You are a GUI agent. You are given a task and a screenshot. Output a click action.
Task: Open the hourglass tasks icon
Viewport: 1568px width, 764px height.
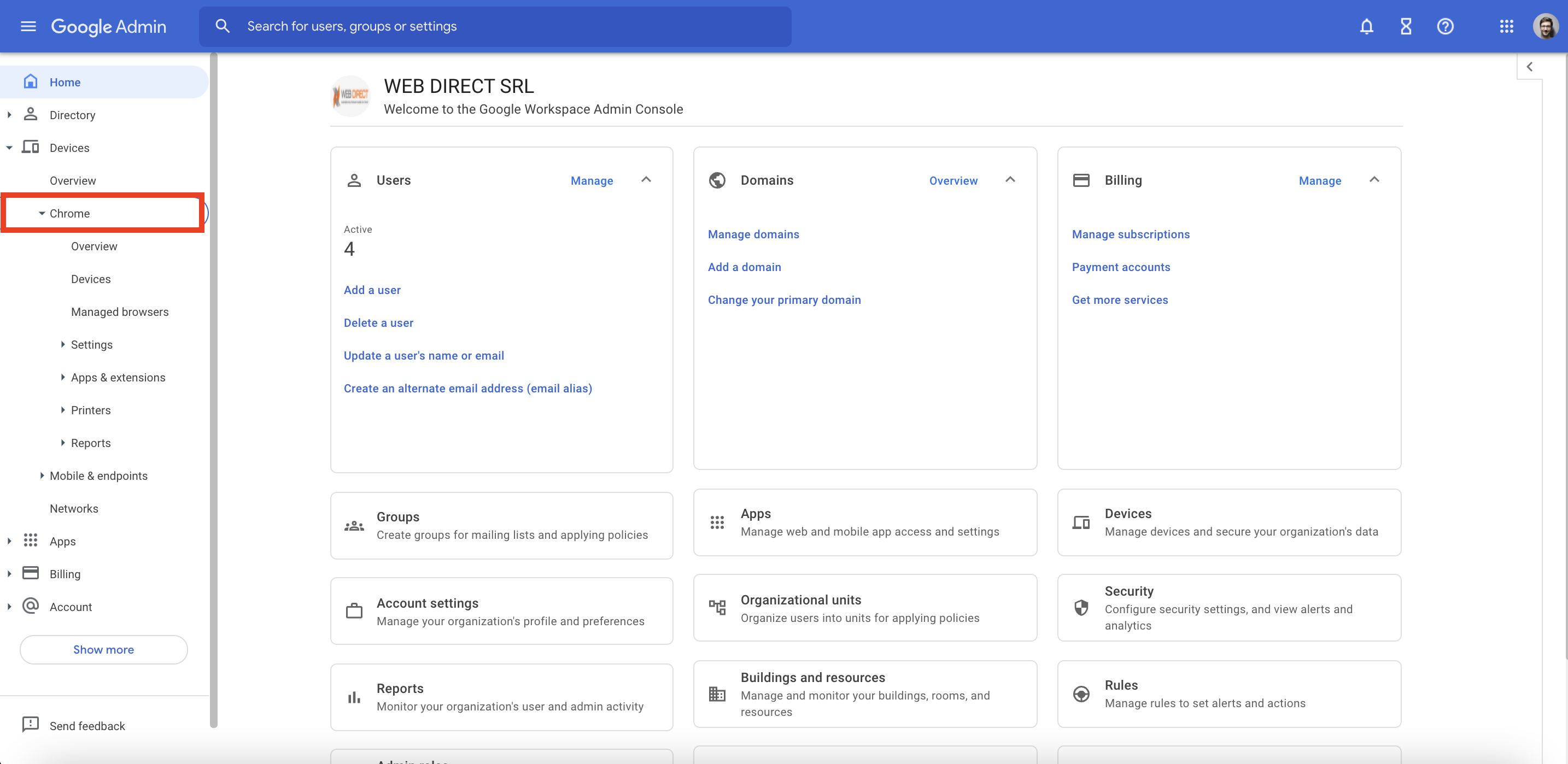[1406, 26]
